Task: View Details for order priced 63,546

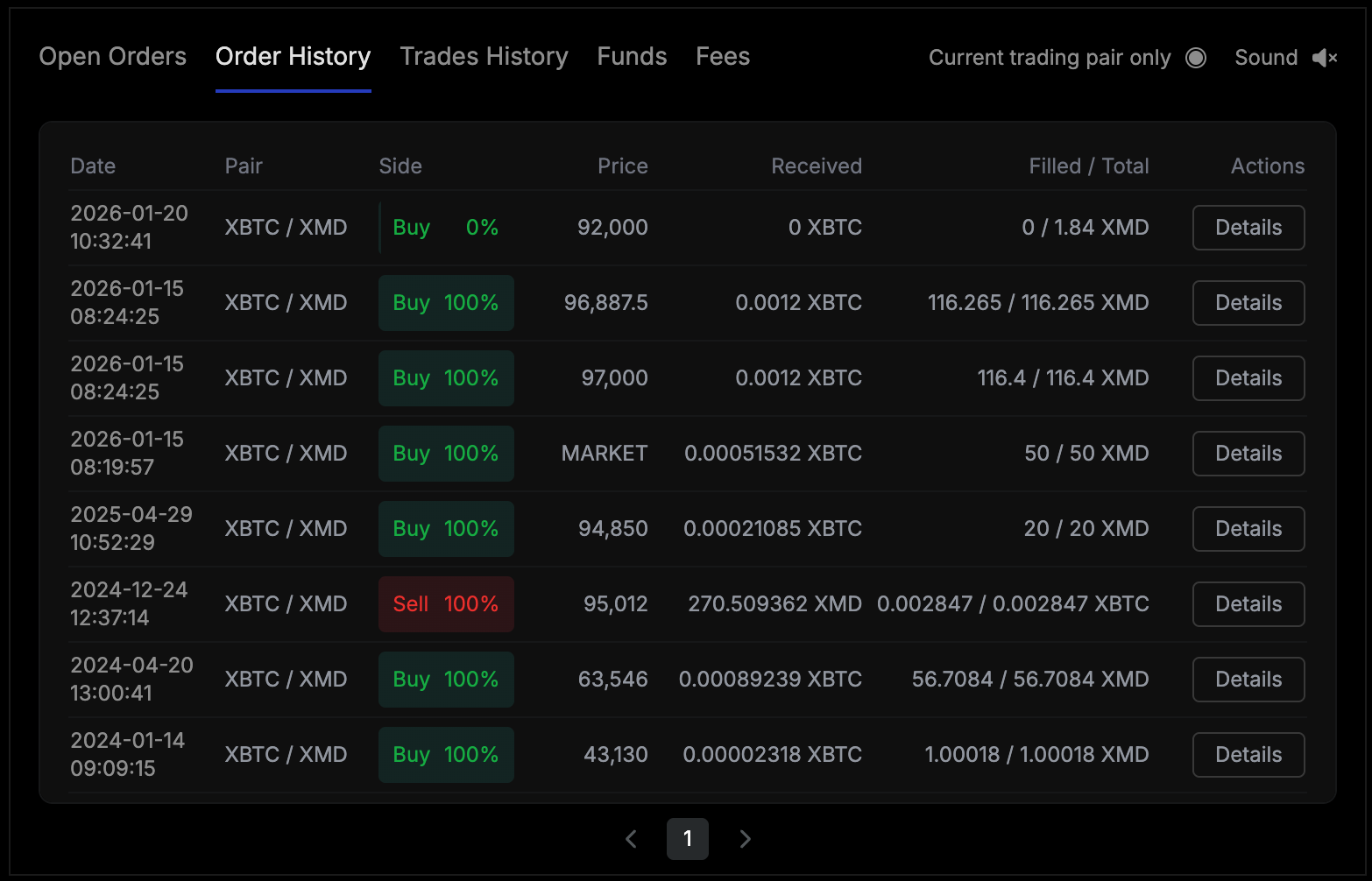Action: (1248, 680)
